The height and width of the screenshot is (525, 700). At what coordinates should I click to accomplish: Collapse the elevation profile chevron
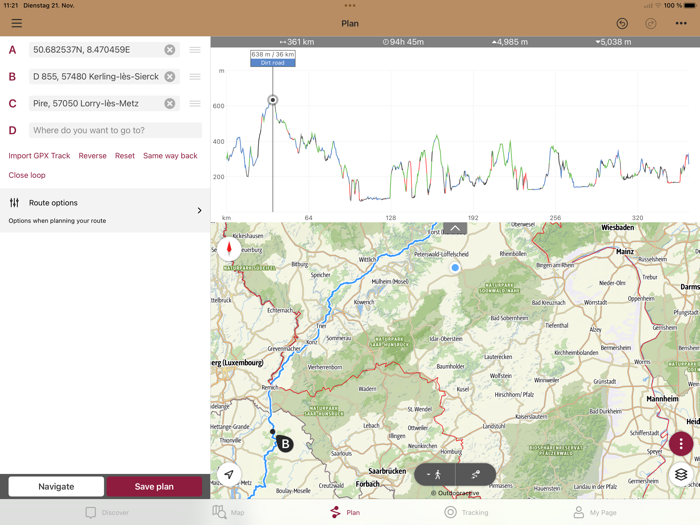pos(455,228)
